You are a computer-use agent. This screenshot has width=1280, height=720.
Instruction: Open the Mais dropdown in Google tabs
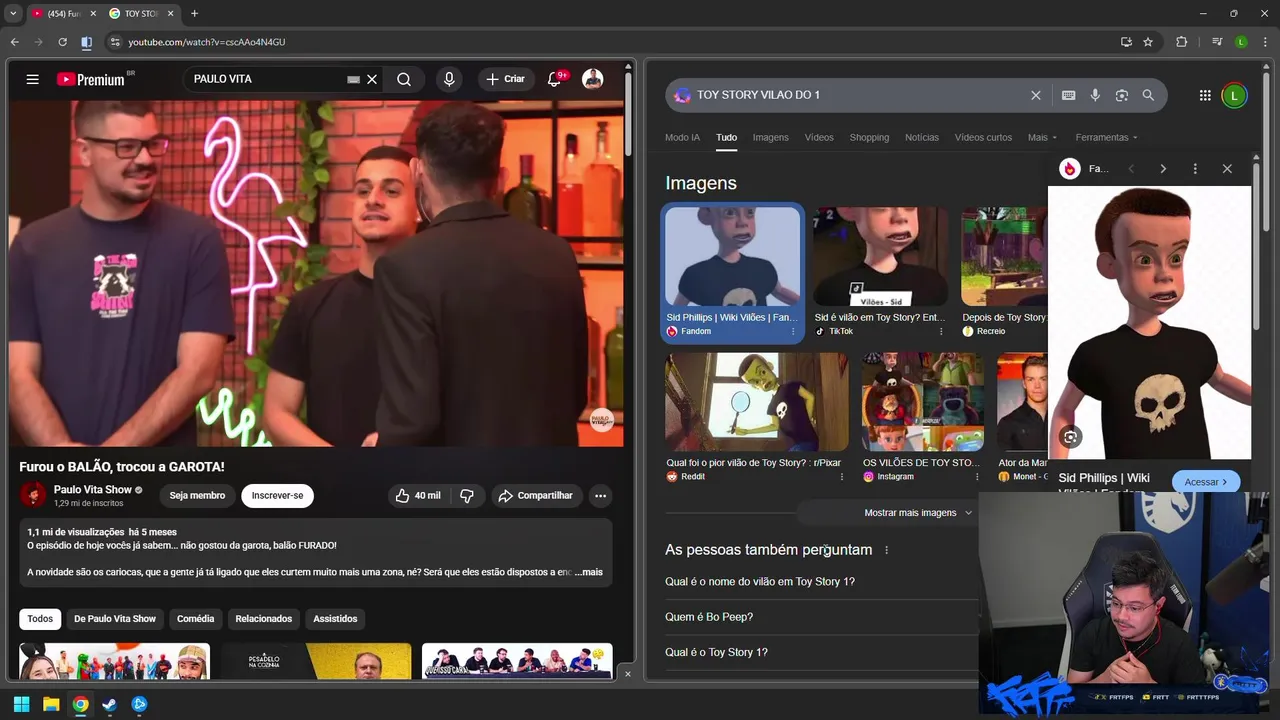pyautogui.click(x=1040, y=137)
